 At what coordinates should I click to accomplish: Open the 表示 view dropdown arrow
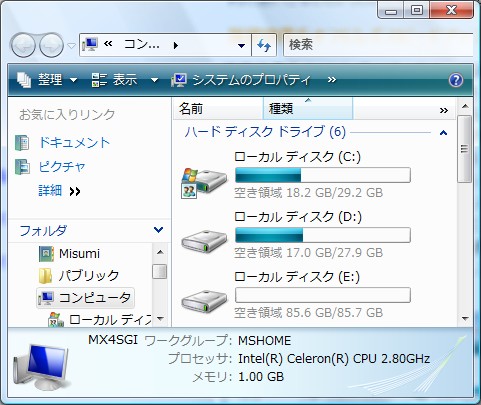(154, 80)
